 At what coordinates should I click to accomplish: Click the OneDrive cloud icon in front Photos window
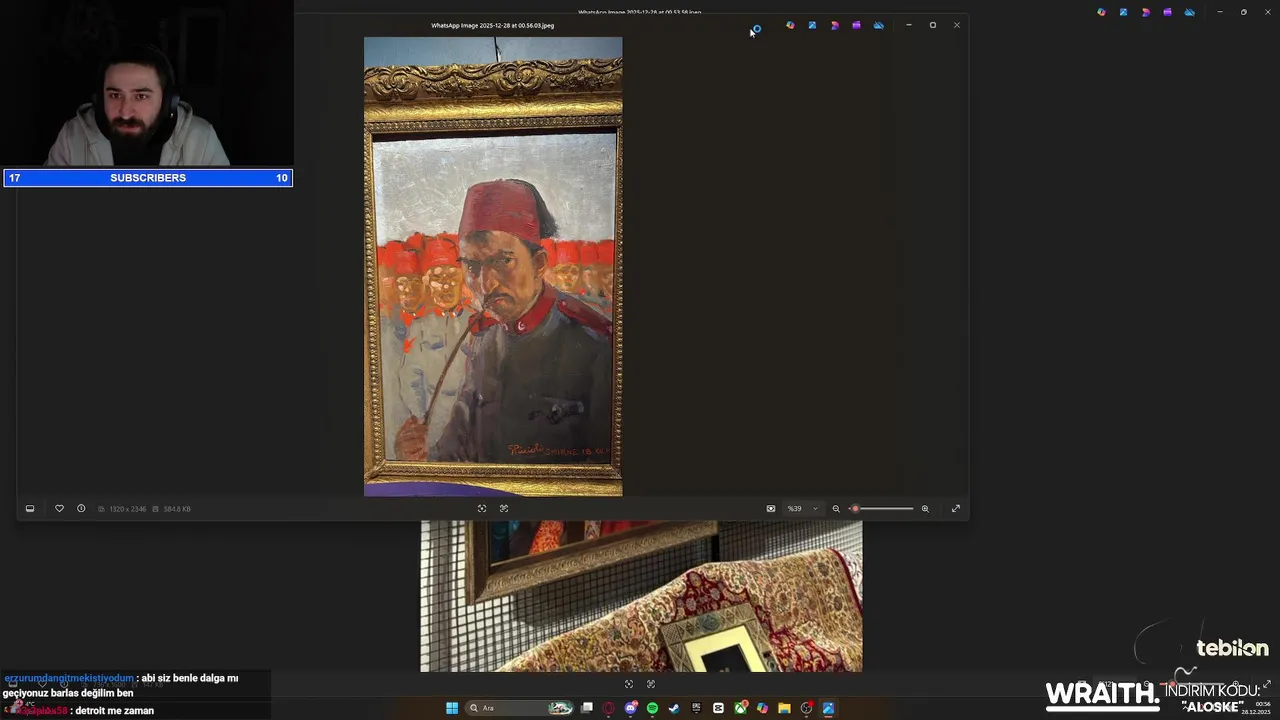[x=878, y=25]
